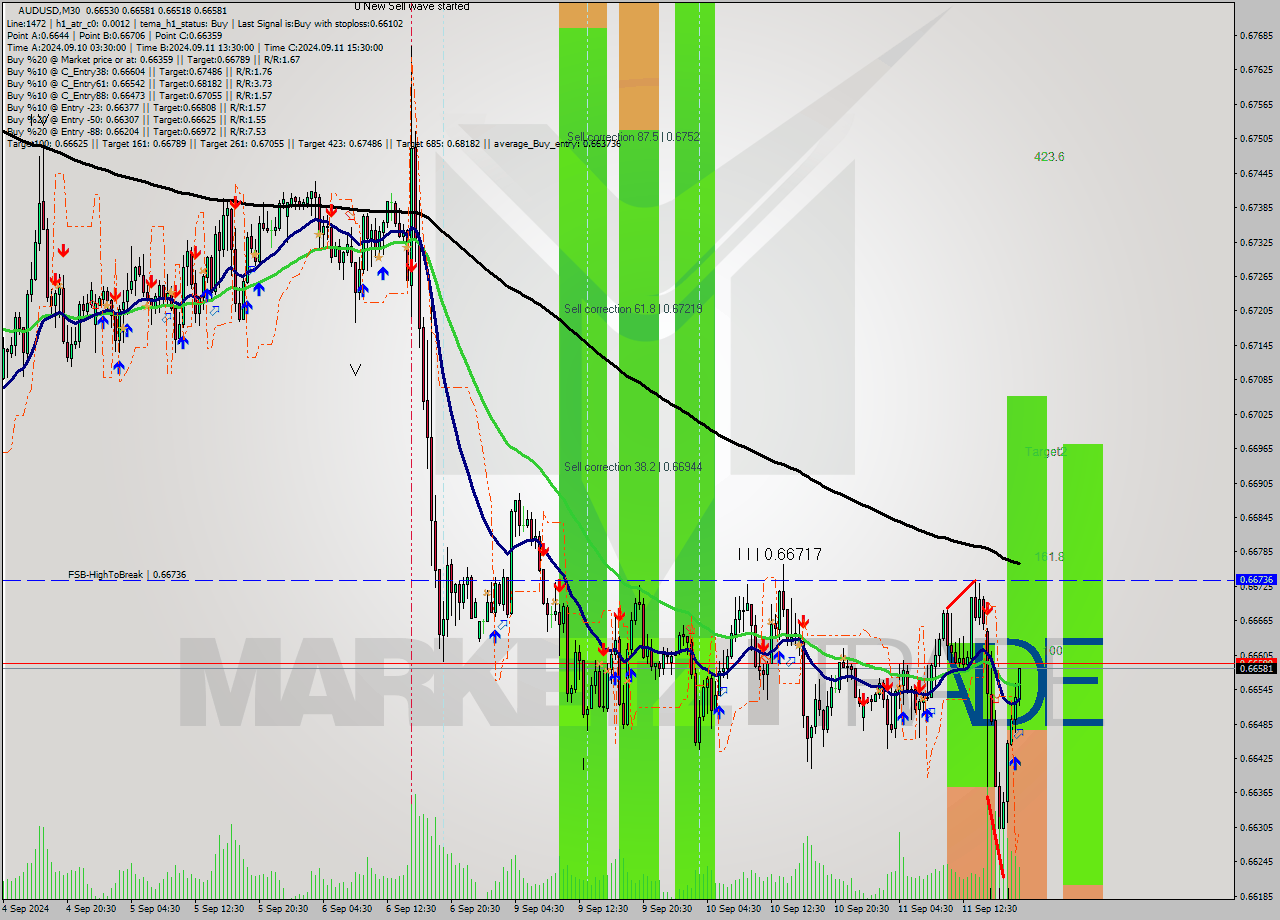Click 'average_Buy_entry' value in targets line
1280x920 pixels.
(x=556, y=144)
